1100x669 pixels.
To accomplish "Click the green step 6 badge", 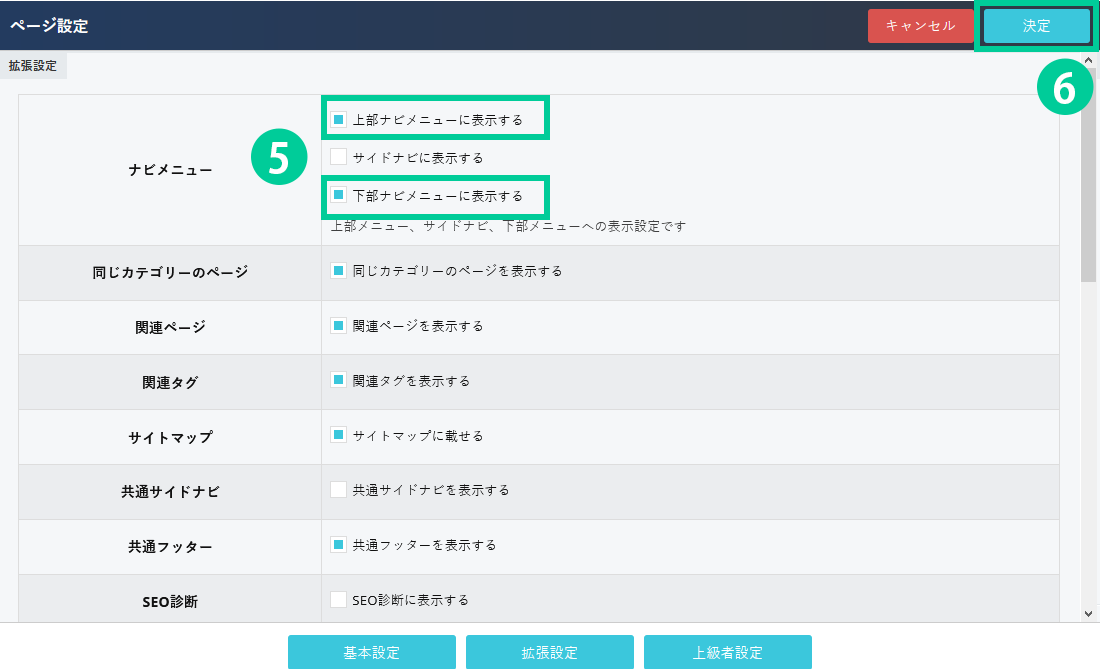I will click(x=1064, y=89).
